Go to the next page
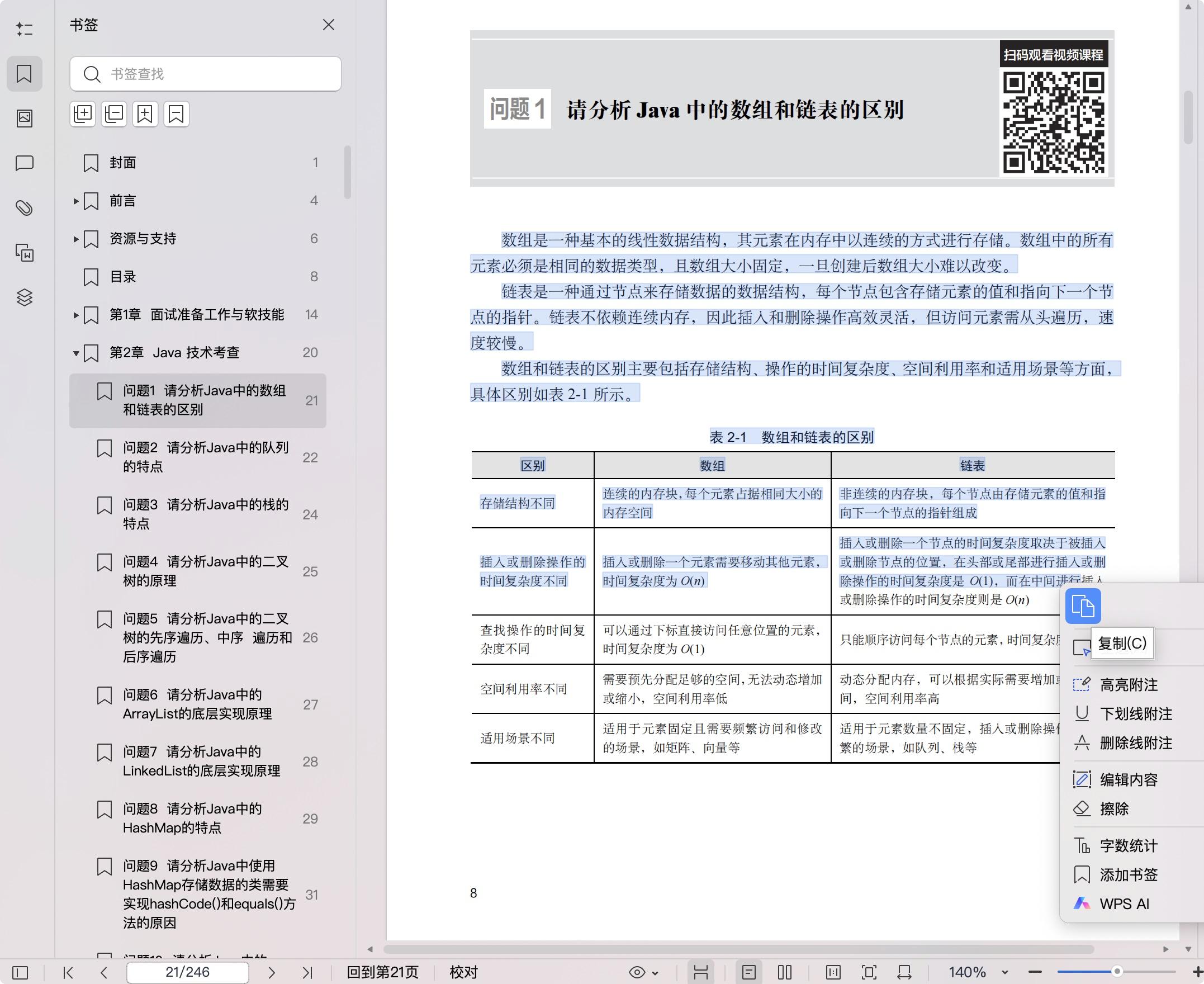The width and height of the screenshot is (1204, 984). (272, 973)
